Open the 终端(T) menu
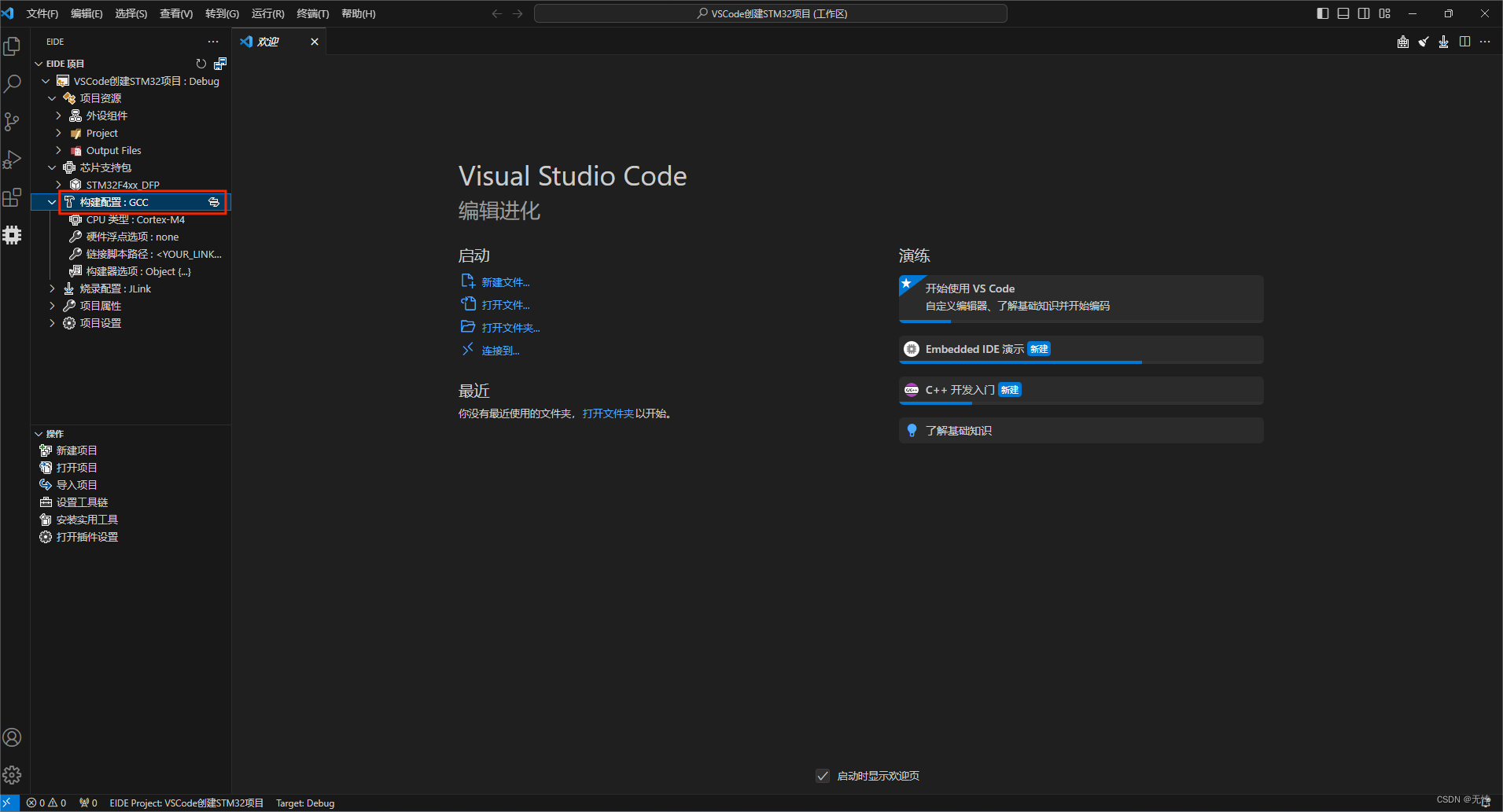Image resolution: width=1503 pixels, height=812 pixels. tap(313, 13)
